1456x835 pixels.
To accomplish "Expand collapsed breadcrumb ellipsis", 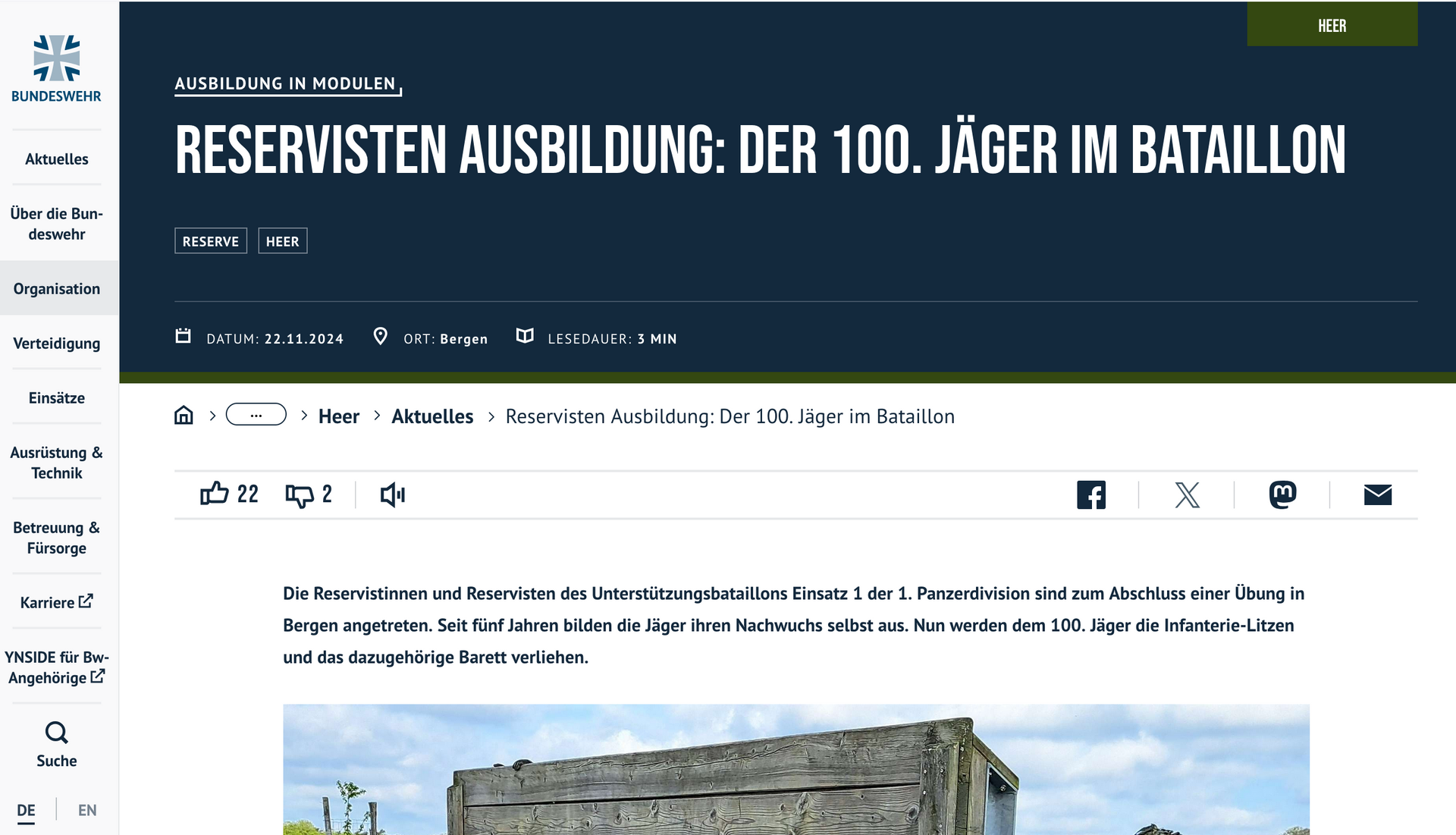I will pos(256,415).
